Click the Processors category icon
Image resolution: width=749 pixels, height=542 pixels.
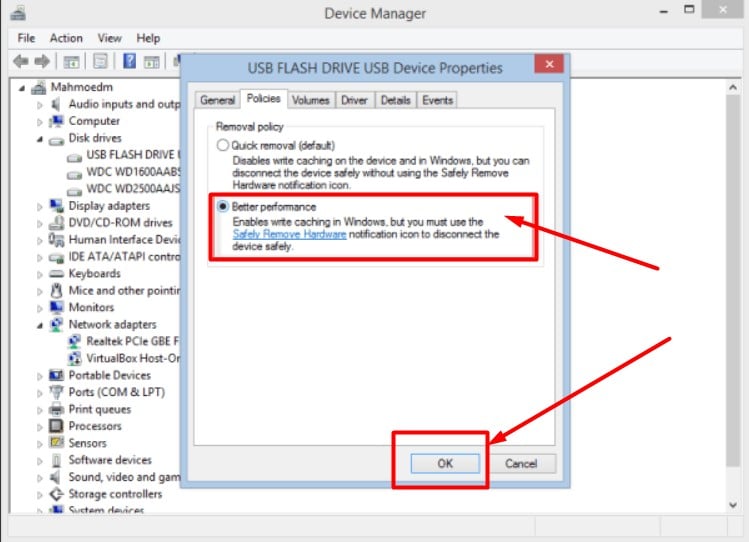coord(57,426)
